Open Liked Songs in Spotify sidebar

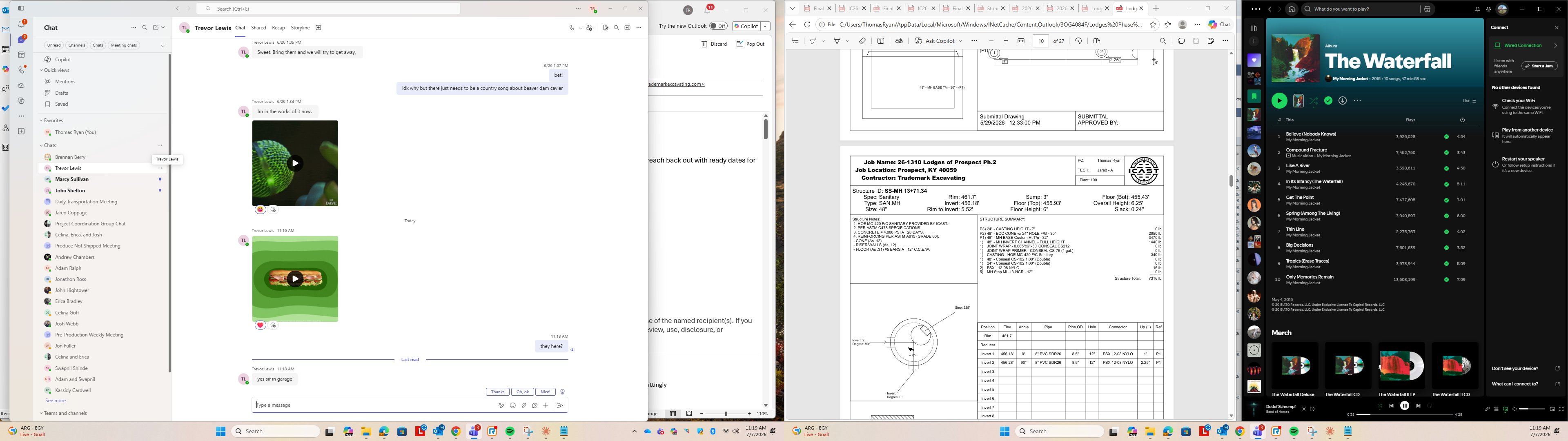click(x=1254, y=60)
